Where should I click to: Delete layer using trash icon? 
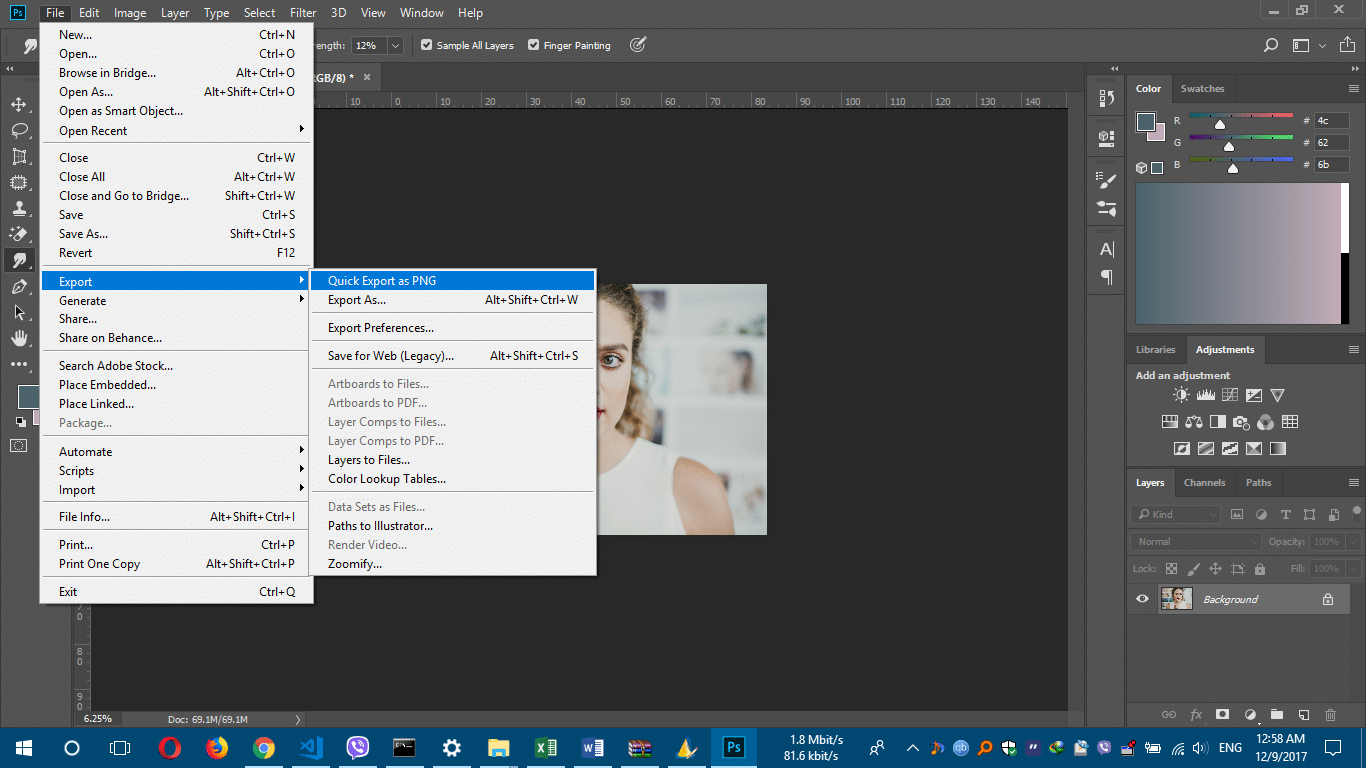[1330, 715]
